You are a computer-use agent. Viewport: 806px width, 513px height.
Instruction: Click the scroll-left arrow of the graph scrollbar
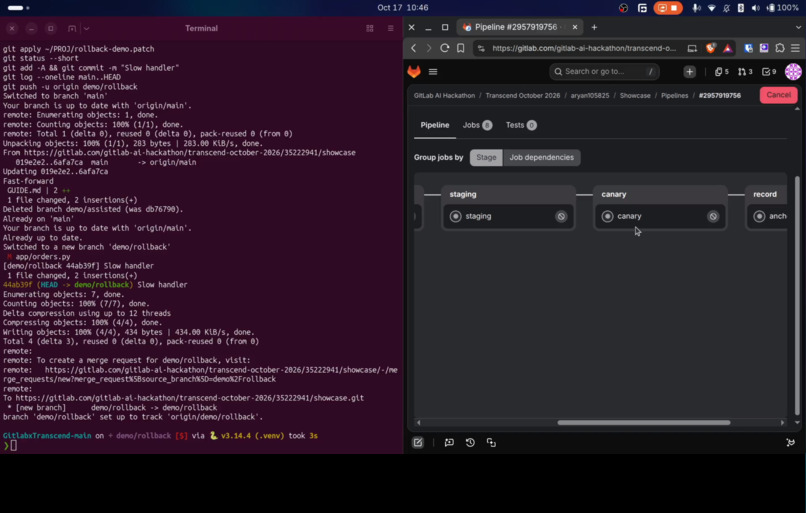pyautogui.click(x=418, y=423)
